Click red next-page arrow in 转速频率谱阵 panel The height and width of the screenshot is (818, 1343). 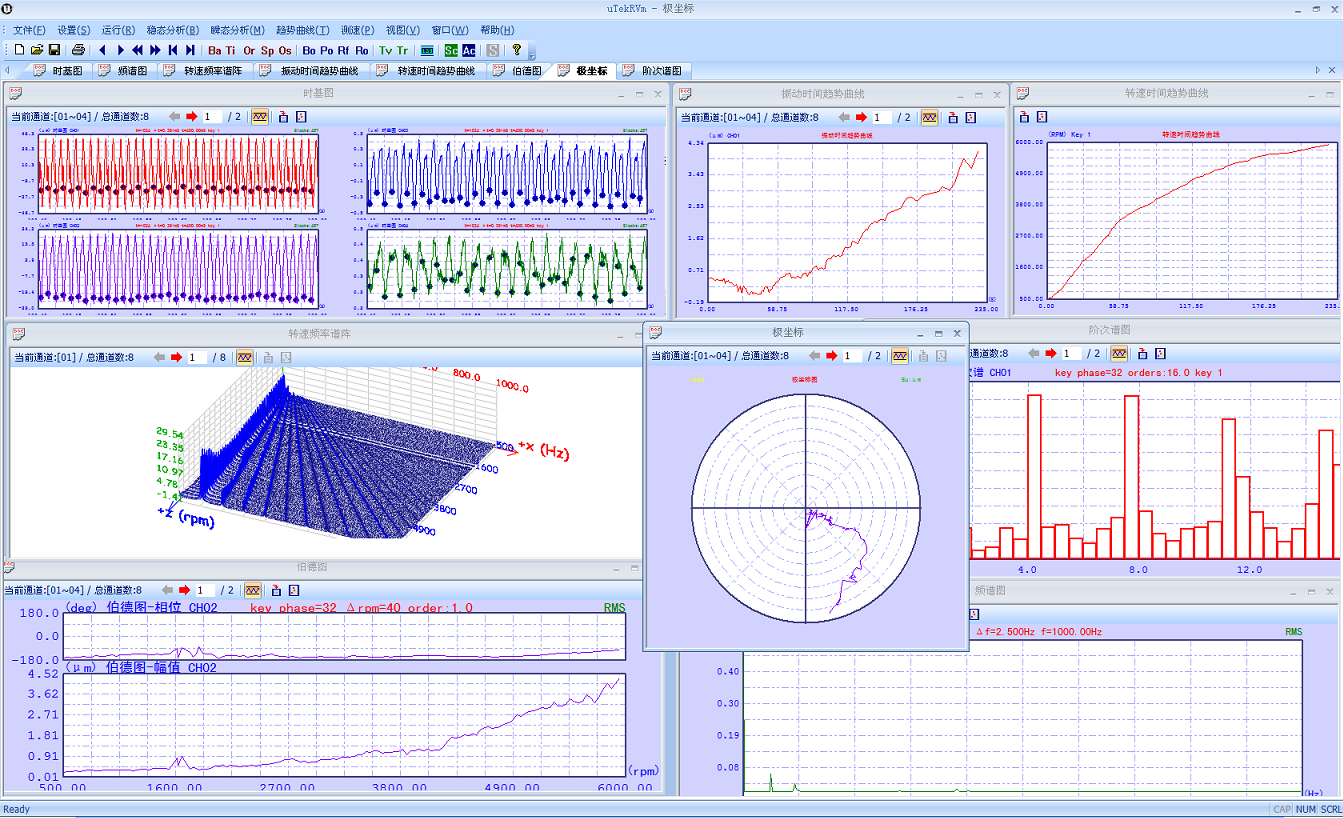177,357
